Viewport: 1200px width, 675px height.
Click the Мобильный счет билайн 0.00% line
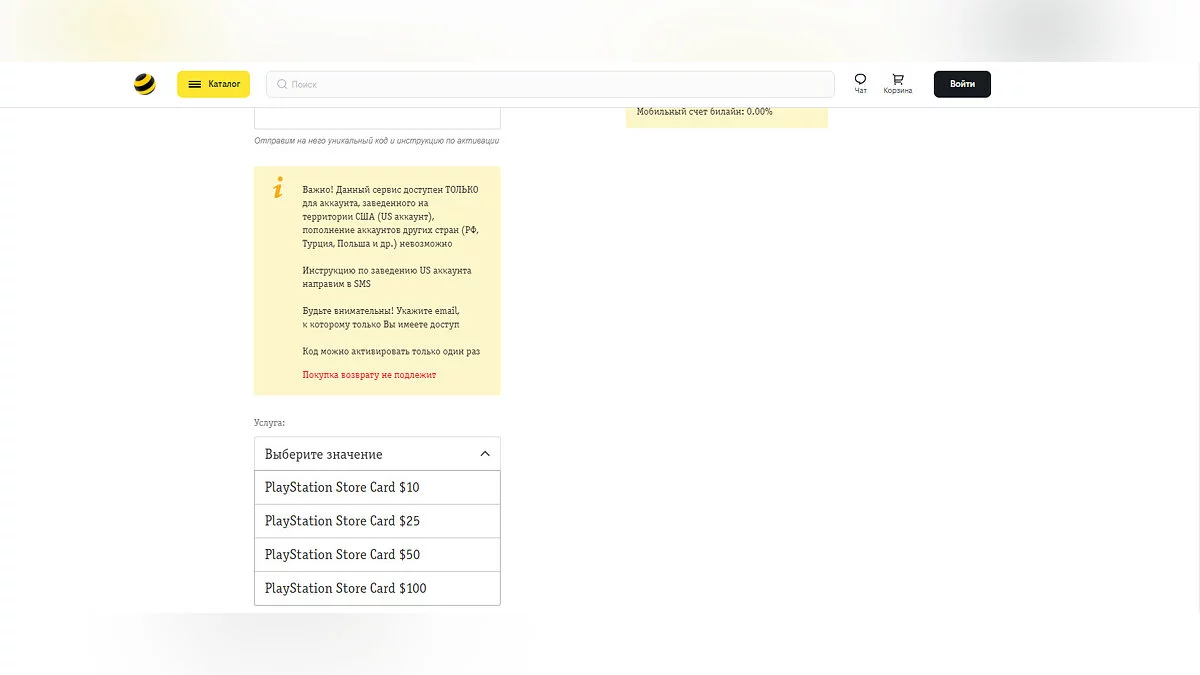point(704,112)
